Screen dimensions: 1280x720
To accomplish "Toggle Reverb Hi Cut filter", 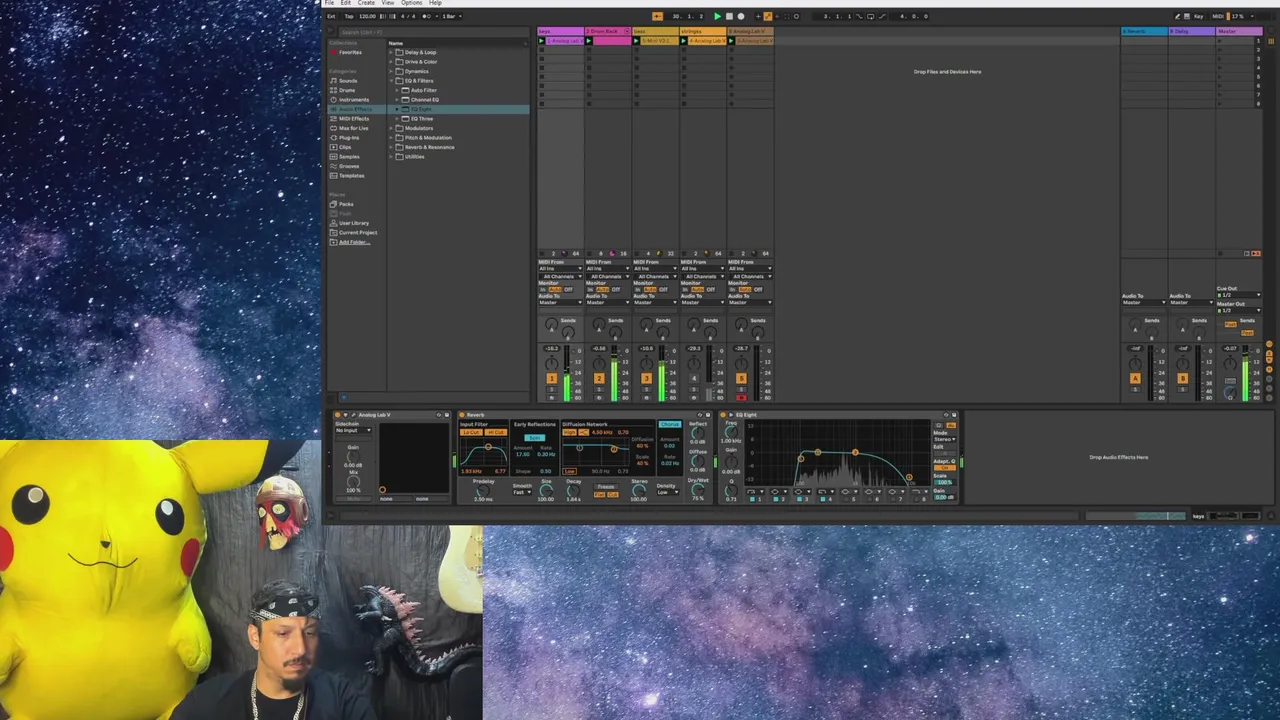I will click(x=496, y=432).
